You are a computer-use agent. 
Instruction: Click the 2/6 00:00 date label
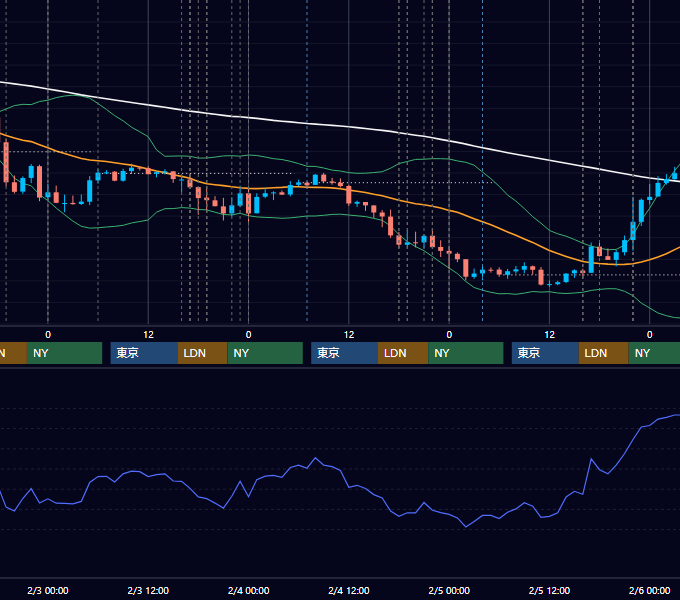click(649, 590)
